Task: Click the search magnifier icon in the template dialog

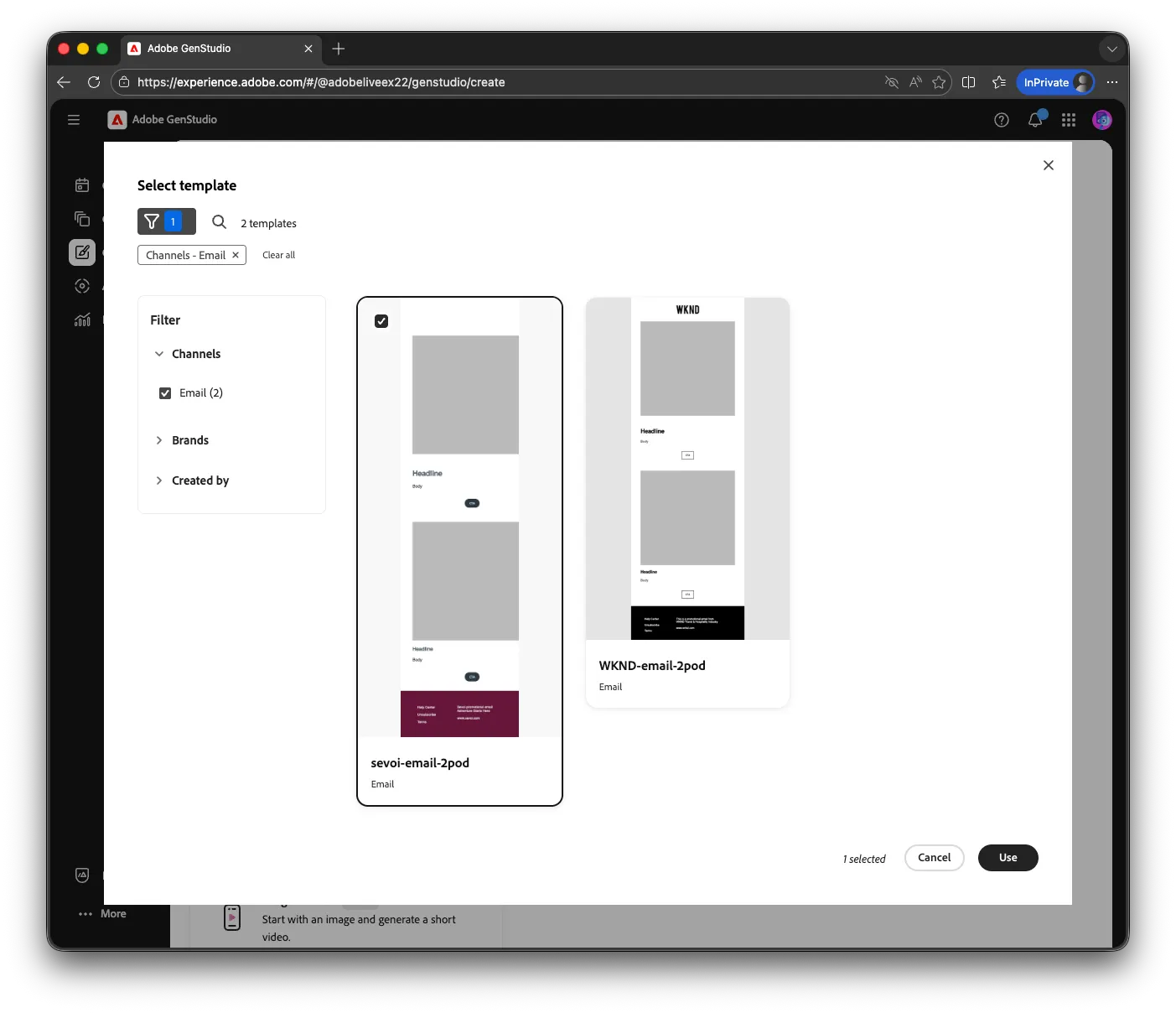Action: [x=219, y=222]
